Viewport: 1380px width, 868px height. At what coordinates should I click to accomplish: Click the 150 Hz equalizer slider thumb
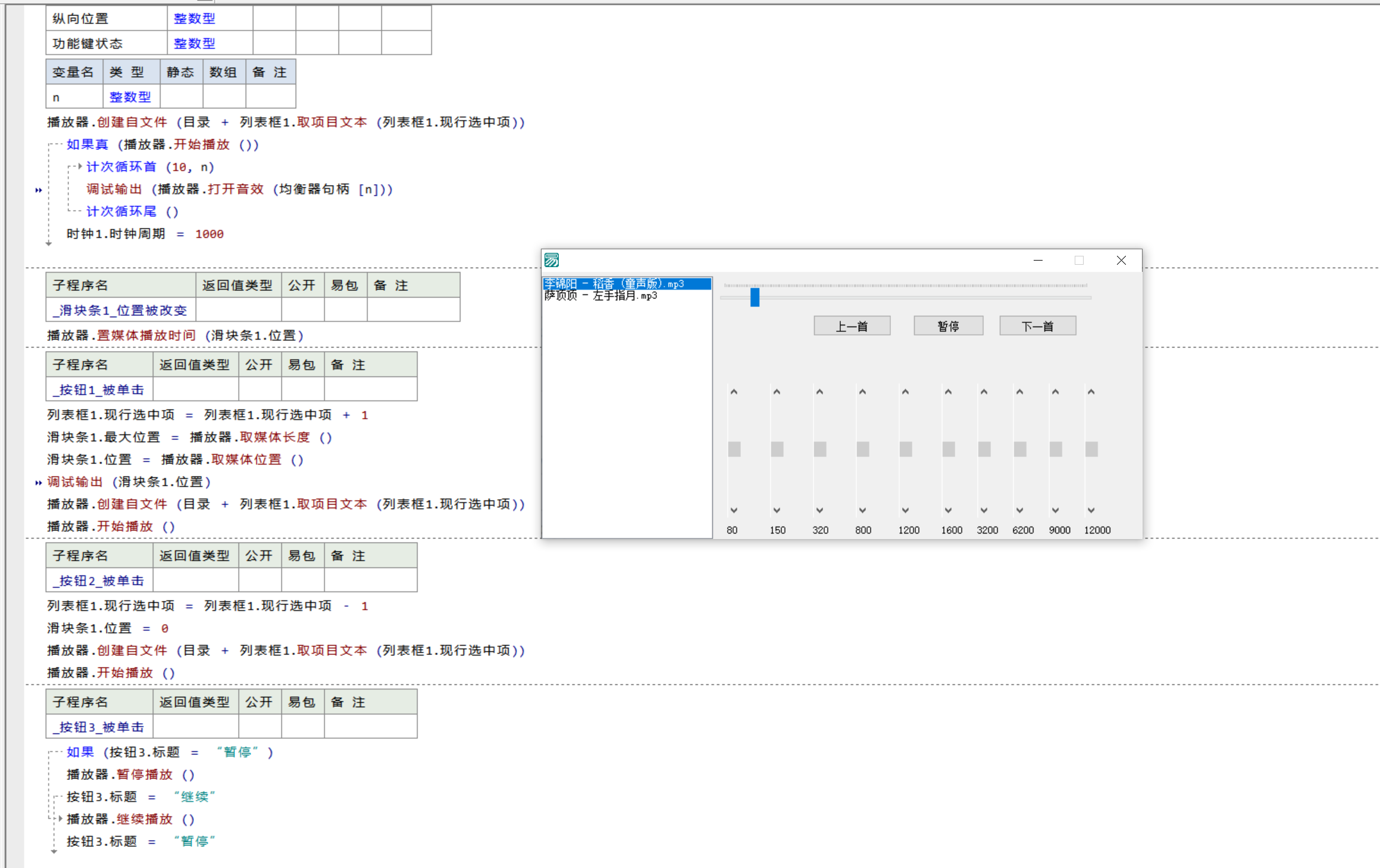point(777,449)
